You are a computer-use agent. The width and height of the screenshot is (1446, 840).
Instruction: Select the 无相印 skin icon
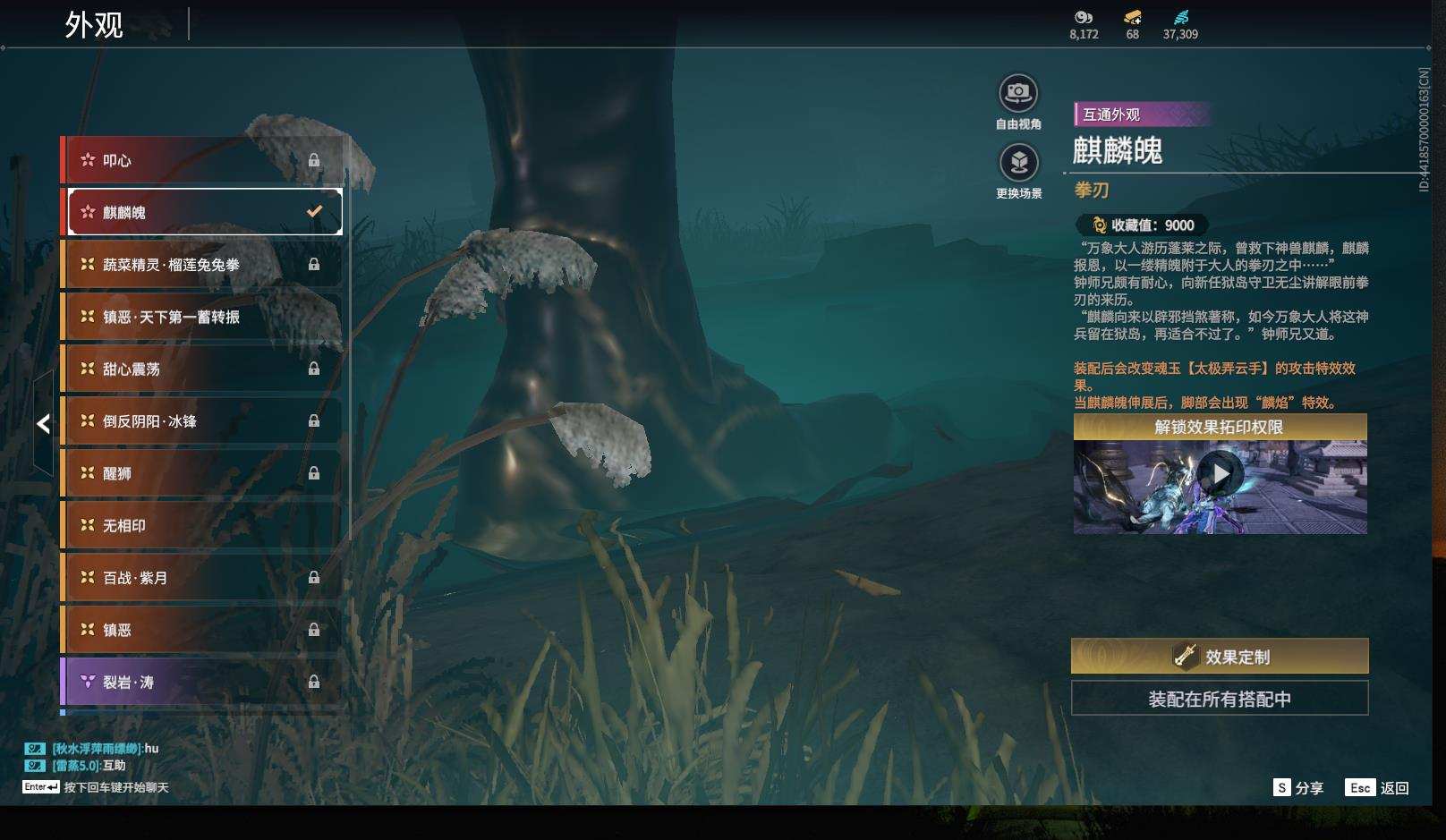coord(88,525)
